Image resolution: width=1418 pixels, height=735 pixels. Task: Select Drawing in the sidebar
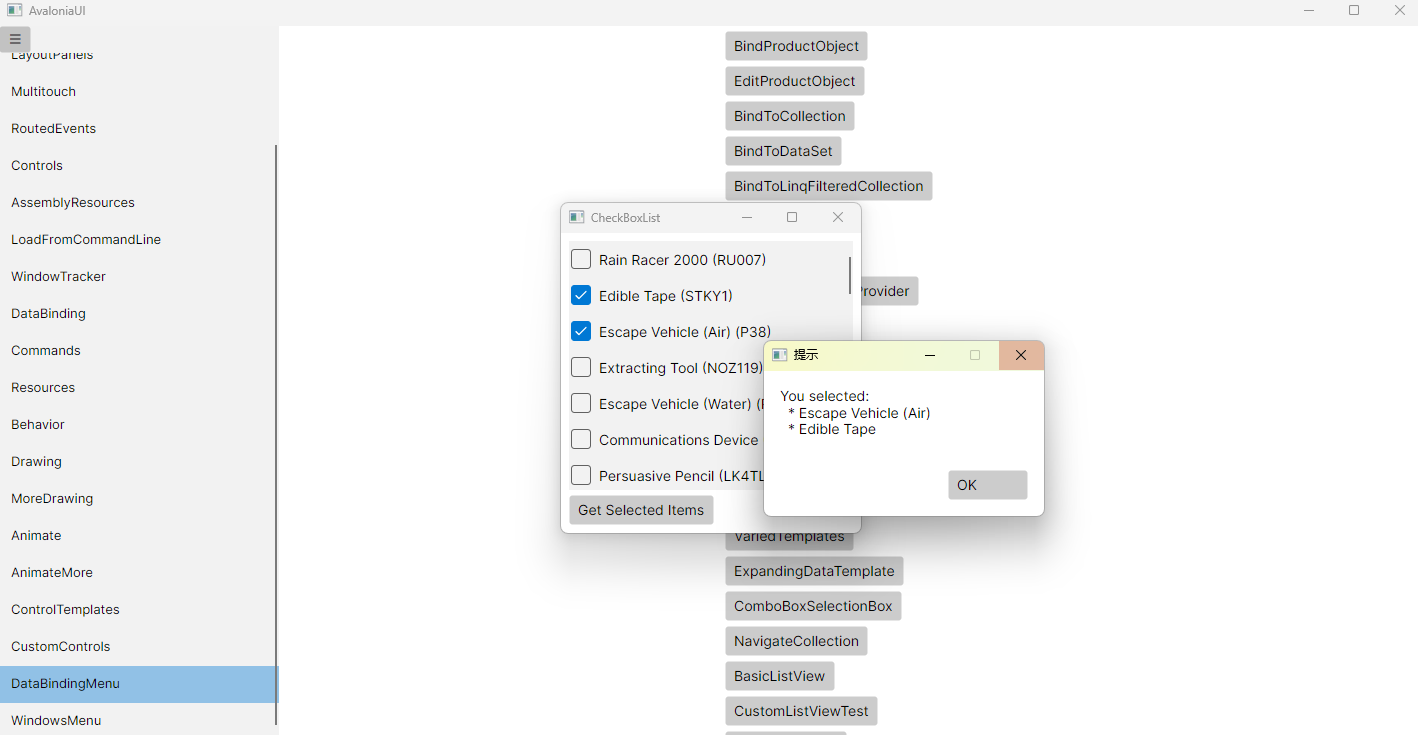(x=137, y=461)
